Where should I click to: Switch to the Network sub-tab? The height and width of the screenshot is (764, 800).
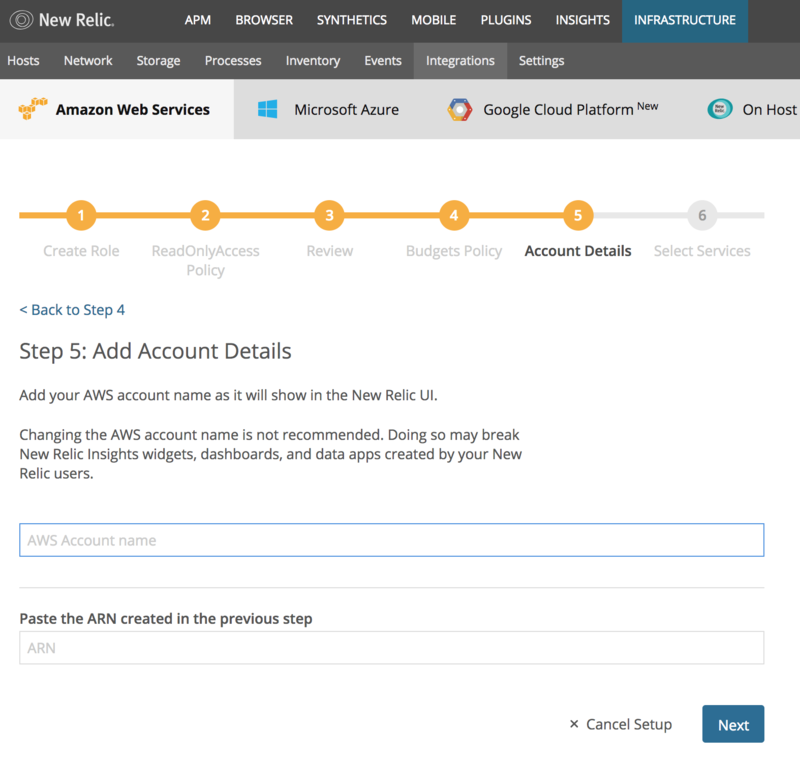[x=88, y=61]
